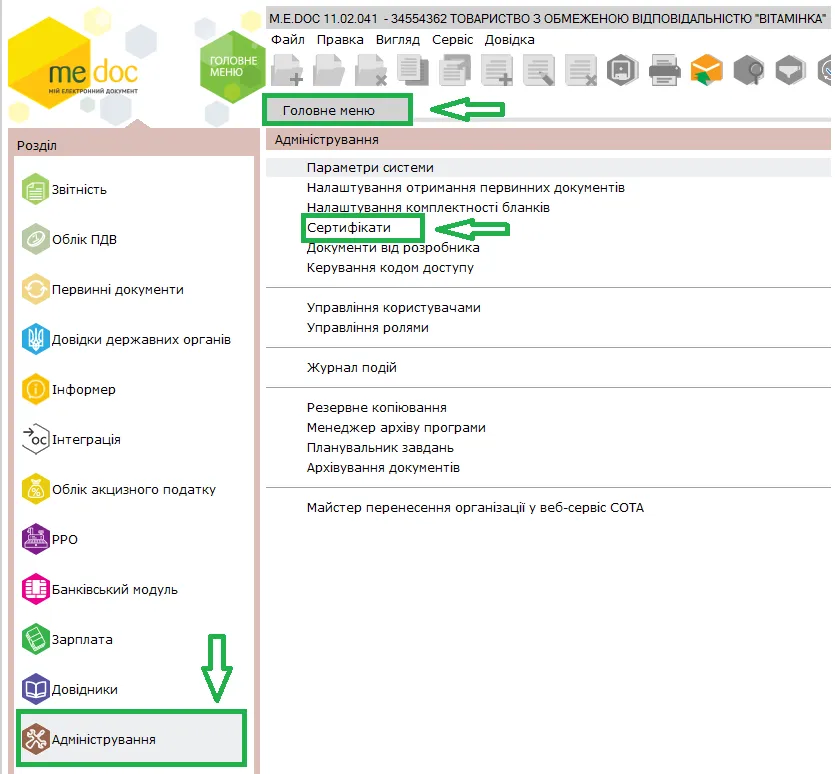Click the add row toolbar icon
This screenshot has height=774, width=835.
pos(497,70)
